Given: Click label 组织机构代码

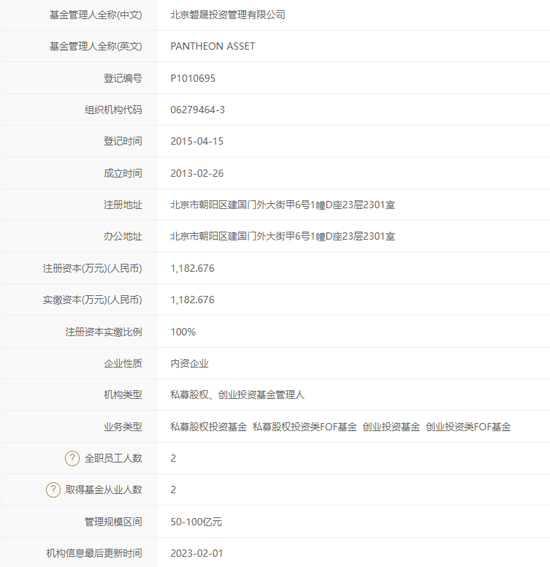Looking at the screenshot, I should (113, 110).
